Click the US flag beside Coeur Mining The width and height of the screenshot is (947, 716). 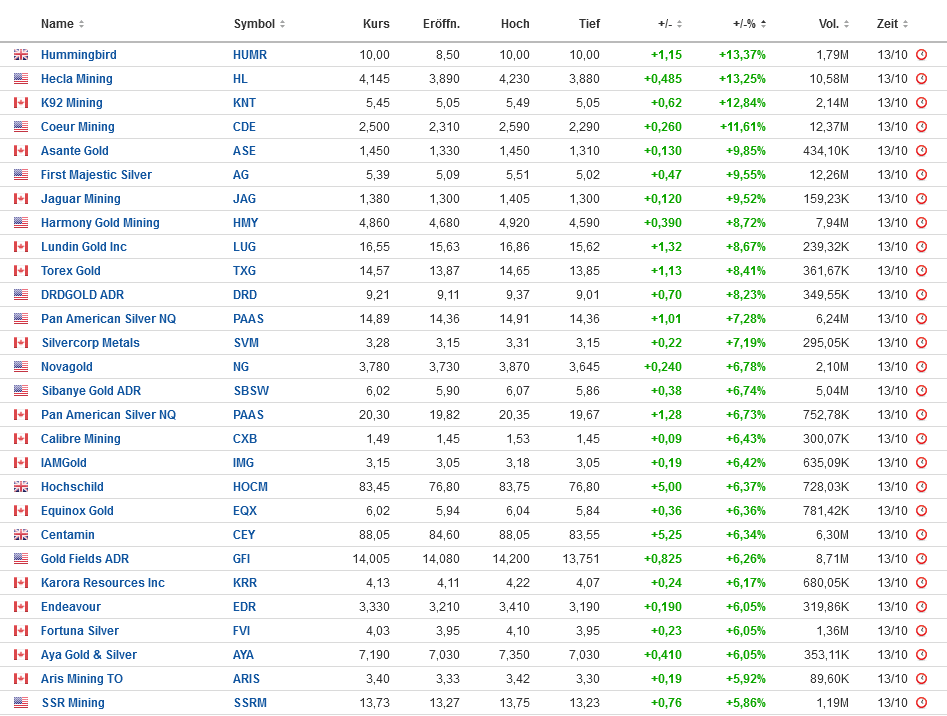click(x=21, y=127)
